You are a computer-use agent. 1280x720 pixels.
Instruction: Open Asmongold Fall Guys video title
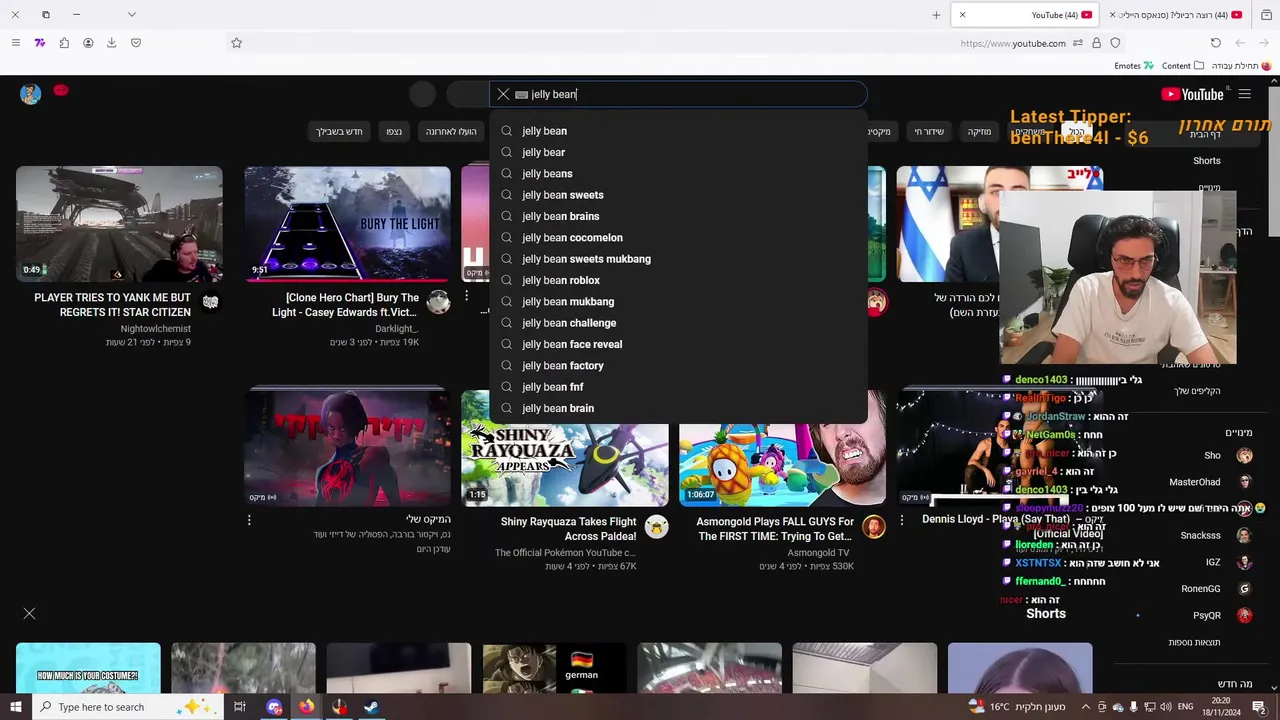[775, 529]
